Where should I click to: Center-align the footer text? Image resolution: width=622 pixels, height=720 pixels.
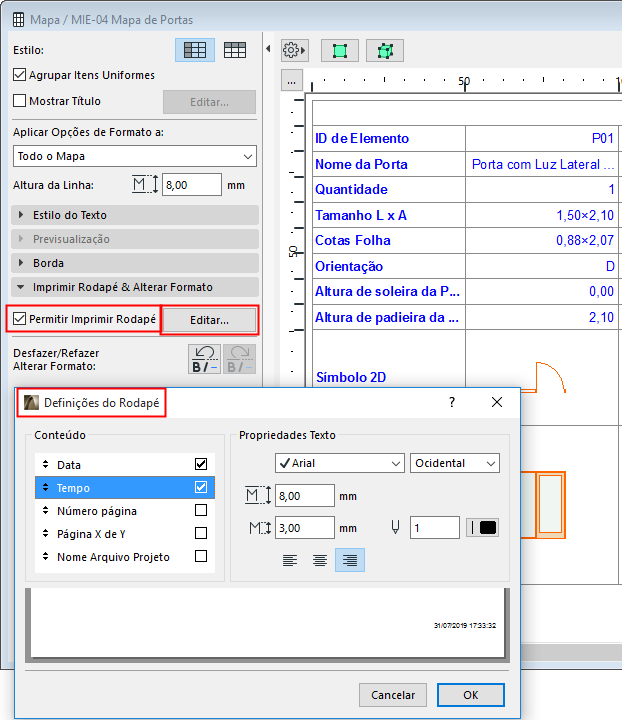click(319, 560)
